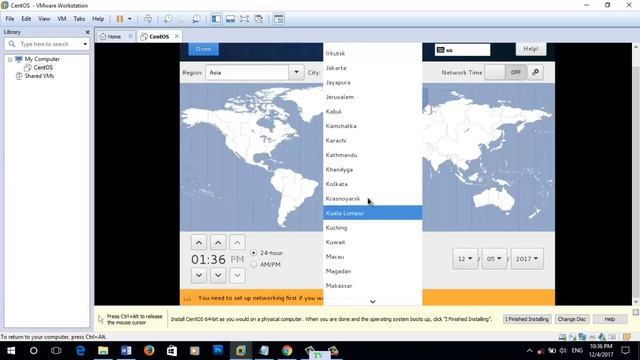Open the library search filter dropdown
The image size is (640, 360).
85,44
